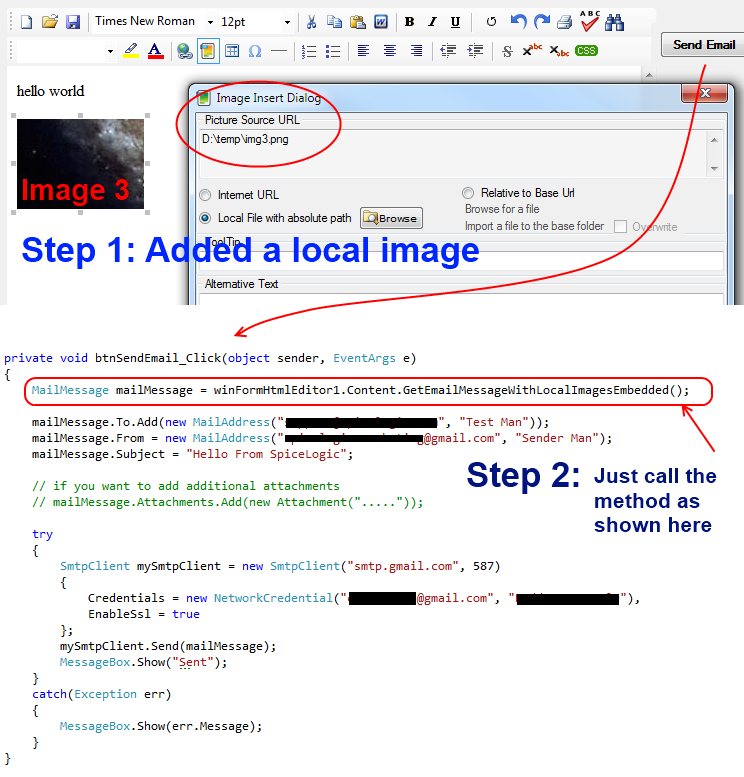Center align the text
Screen dimensions: 744x777
click(390, 51)
